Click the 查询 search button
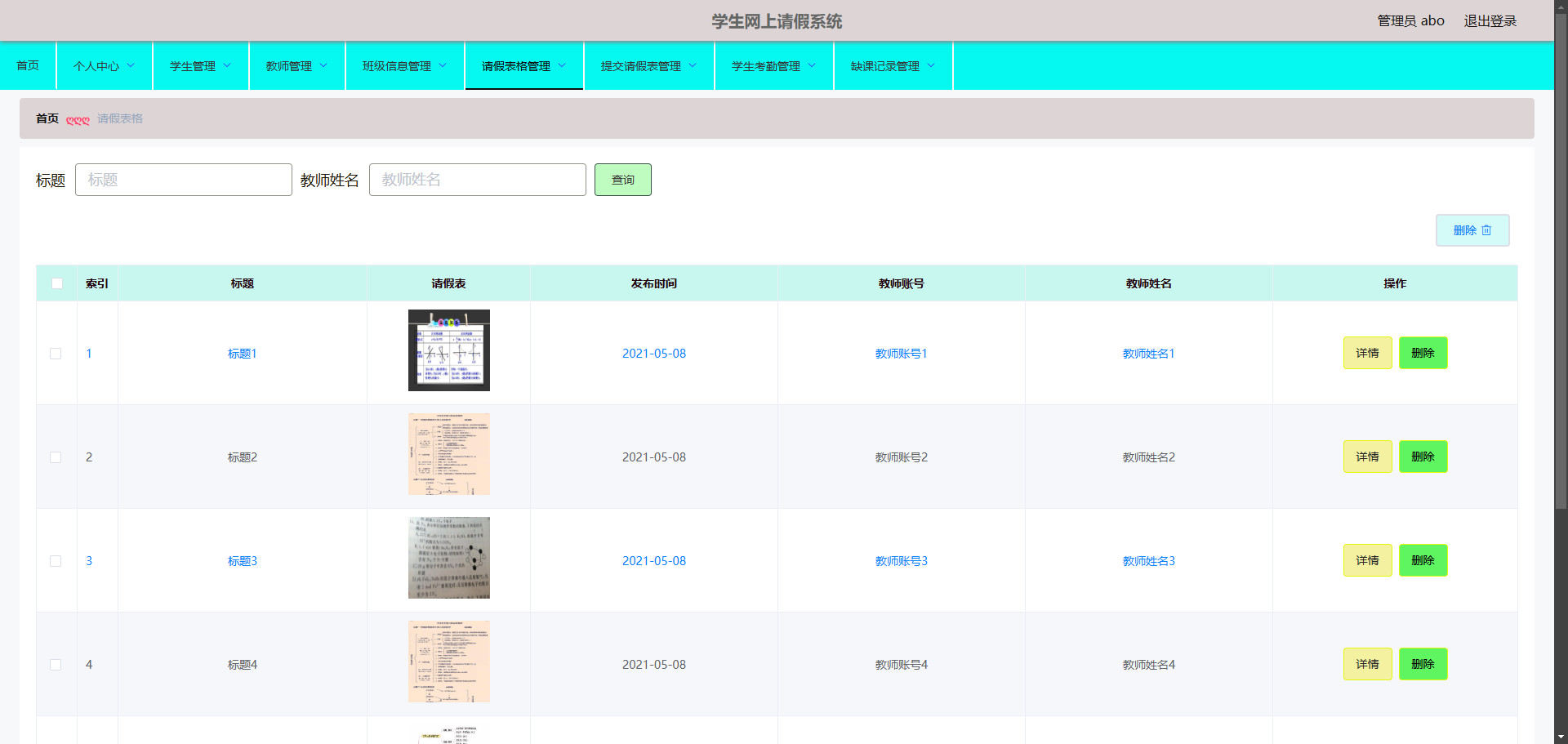The height and width of the screenshot is (744, 1568). coord(623,180)
